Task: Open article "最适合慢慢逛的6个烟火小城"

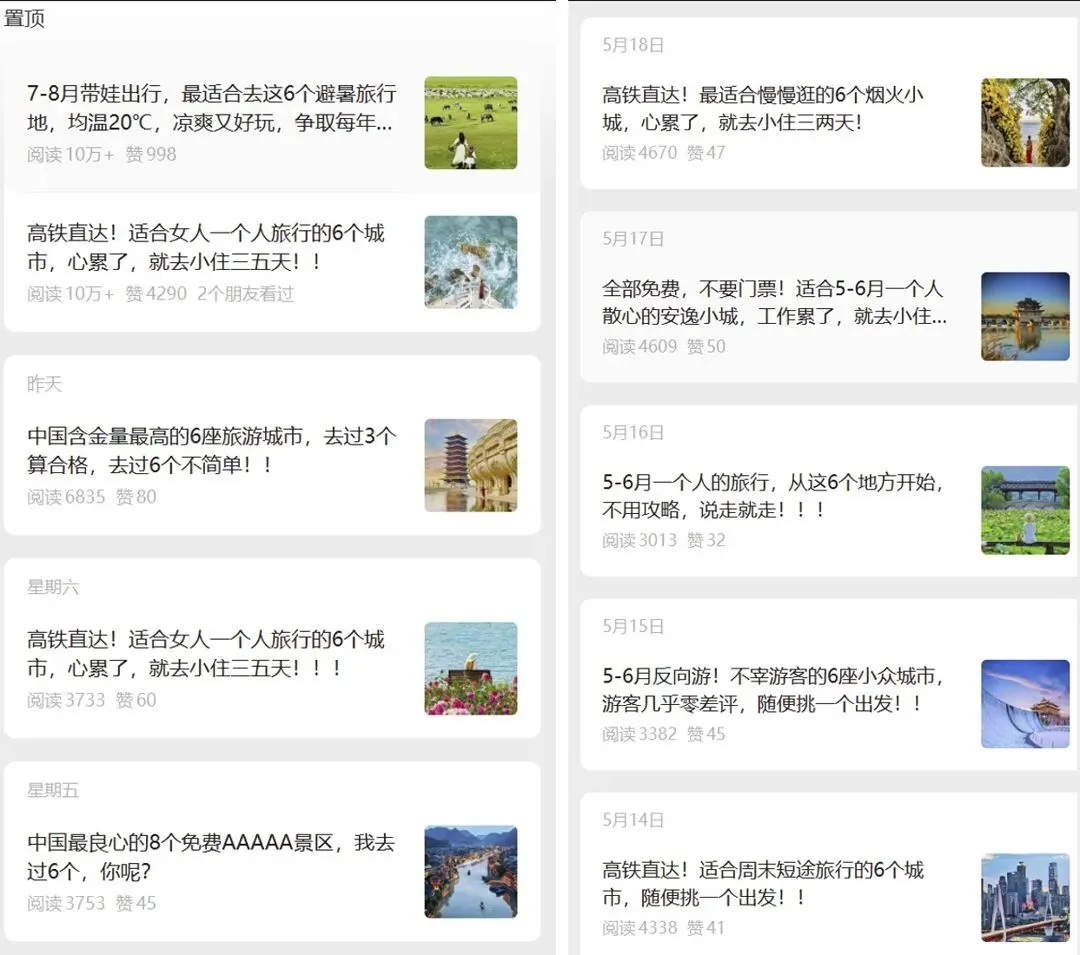Action: tap(762, 108)
